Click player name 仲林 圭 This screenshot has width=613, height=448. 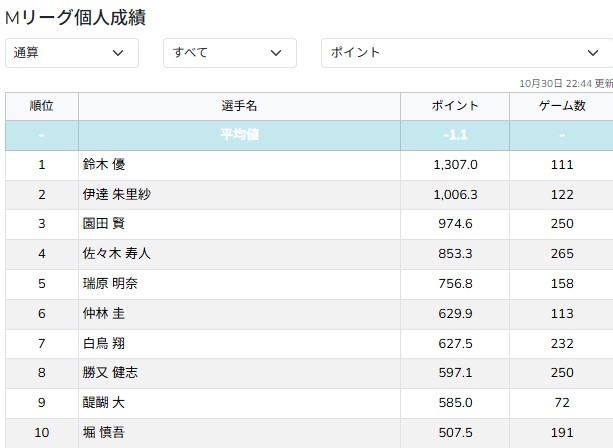[x=104, y=314]
